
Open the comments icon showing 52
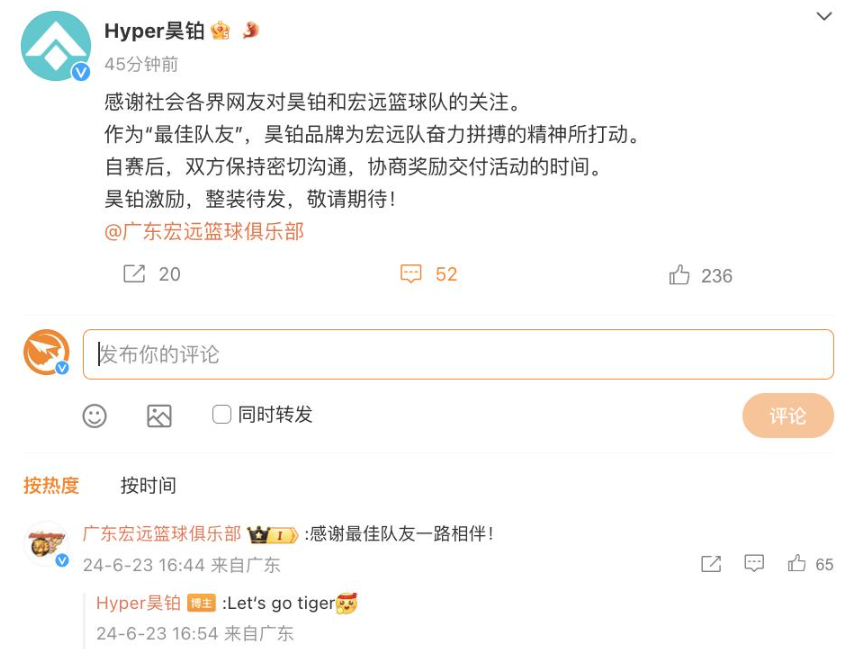click(x=411, y=274)
